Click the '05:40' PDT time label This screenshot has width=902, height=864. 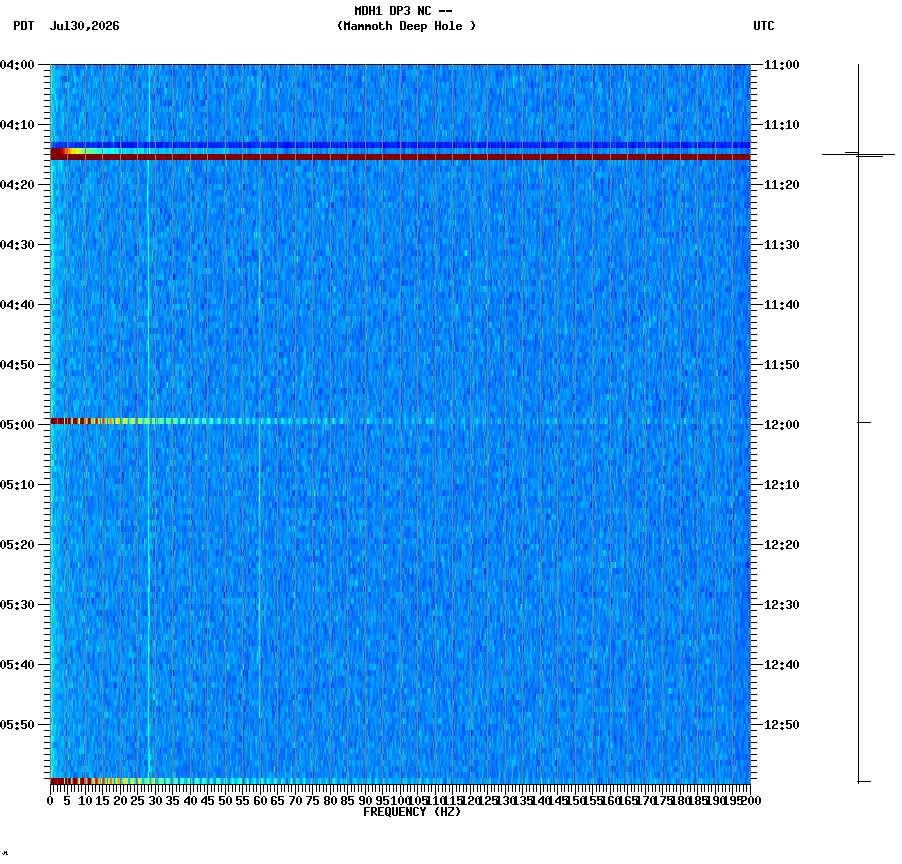coord(17,665)
